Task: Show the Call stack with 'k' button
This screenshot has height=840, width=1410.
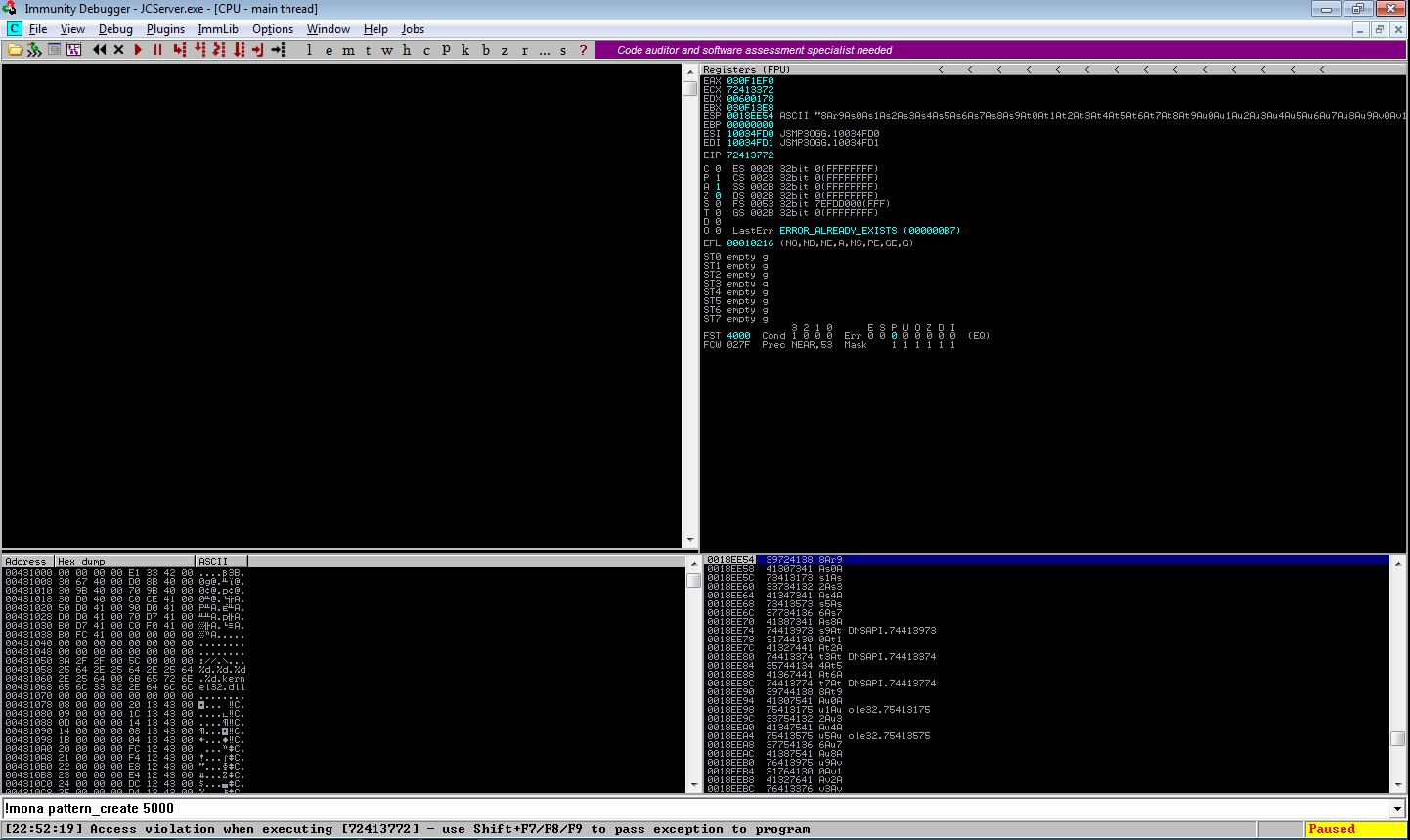Action: pos(465,50)
